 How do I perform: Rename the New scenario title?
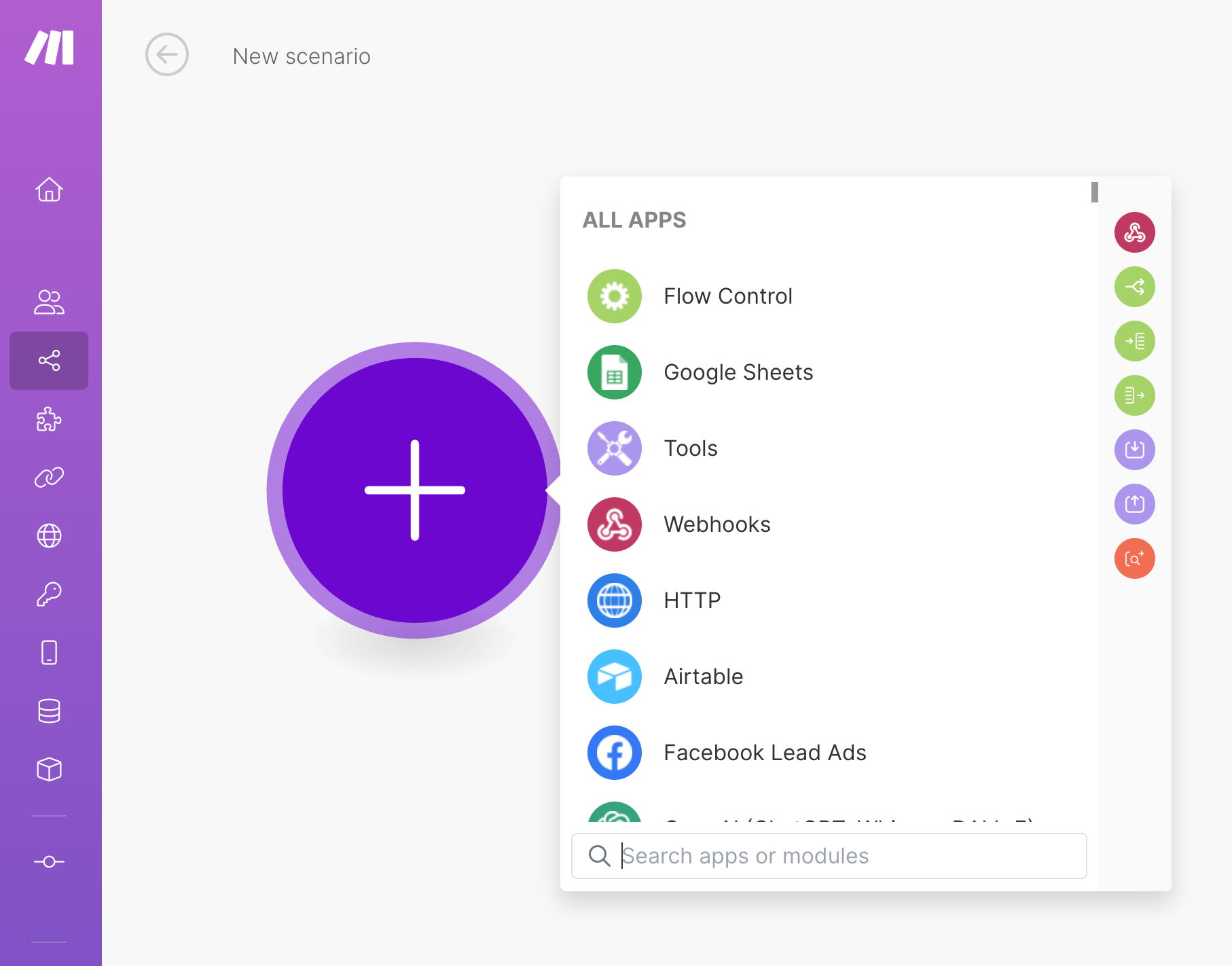[x=302, y=56]
